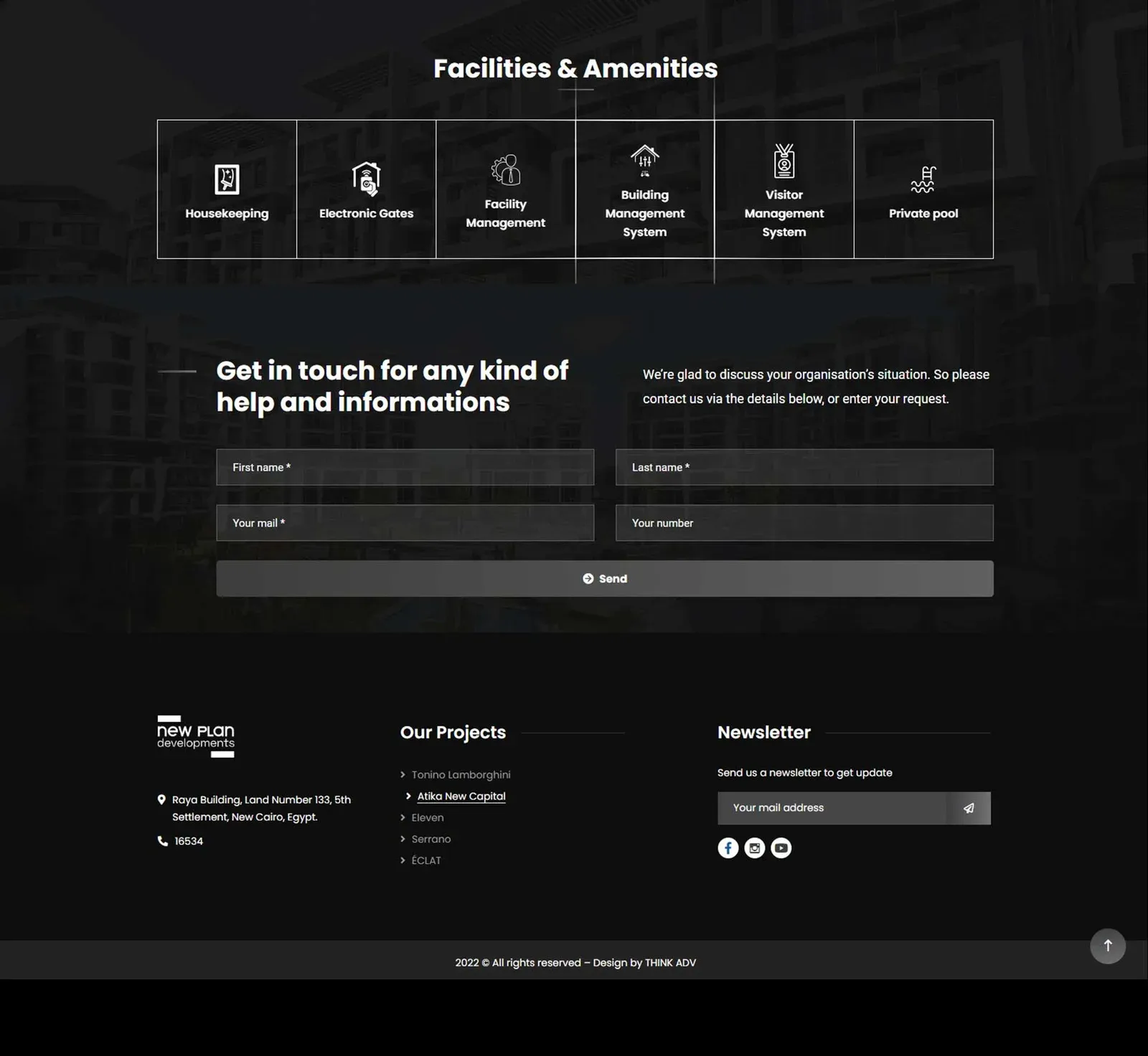Focus the Last name field
This screenshot has height=1056, width=1148.
(x=804, y=467)
